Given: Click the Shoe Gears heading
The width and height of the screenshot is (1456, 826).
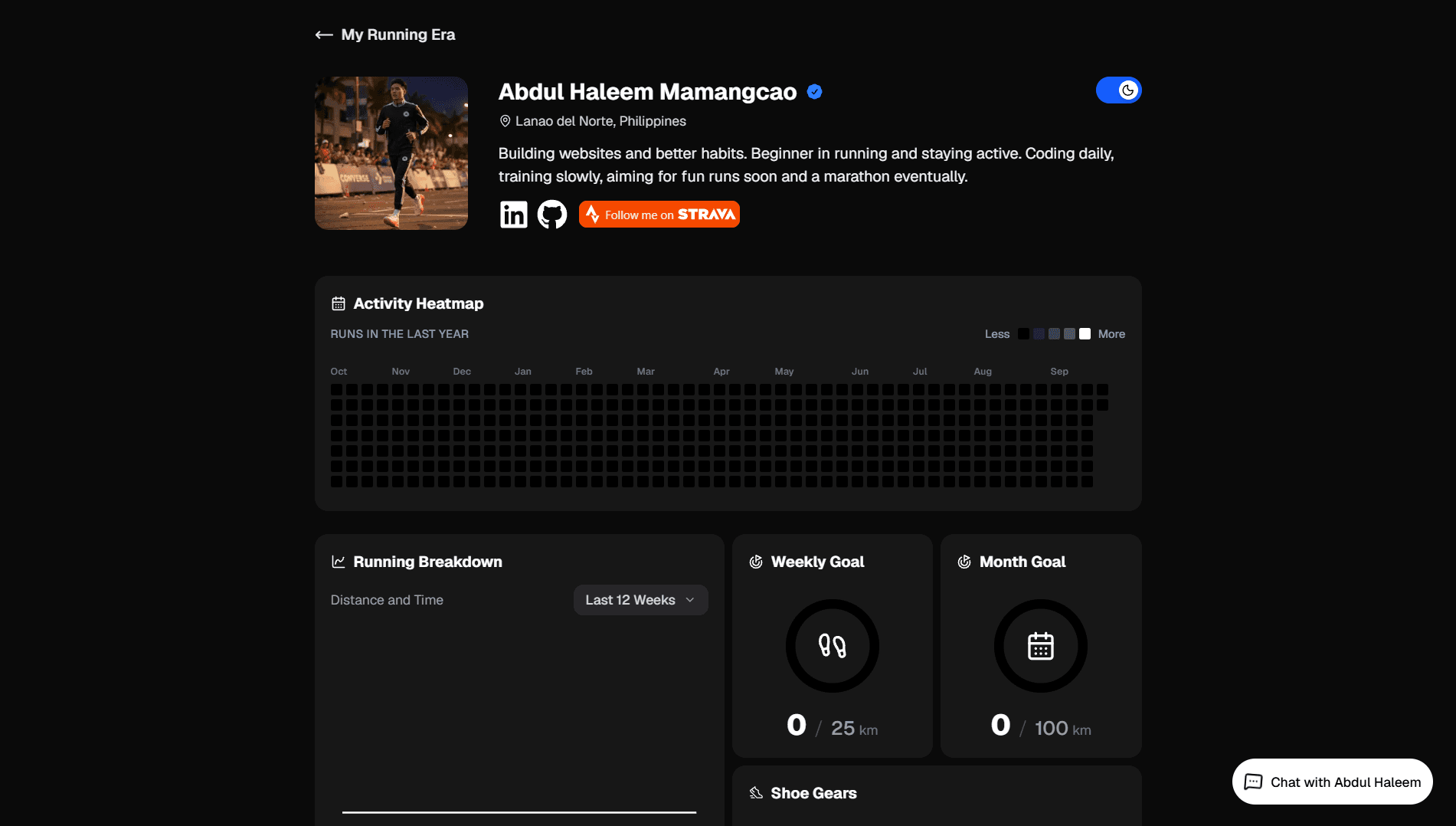Looking at the screenshot, I should [813, 793].
